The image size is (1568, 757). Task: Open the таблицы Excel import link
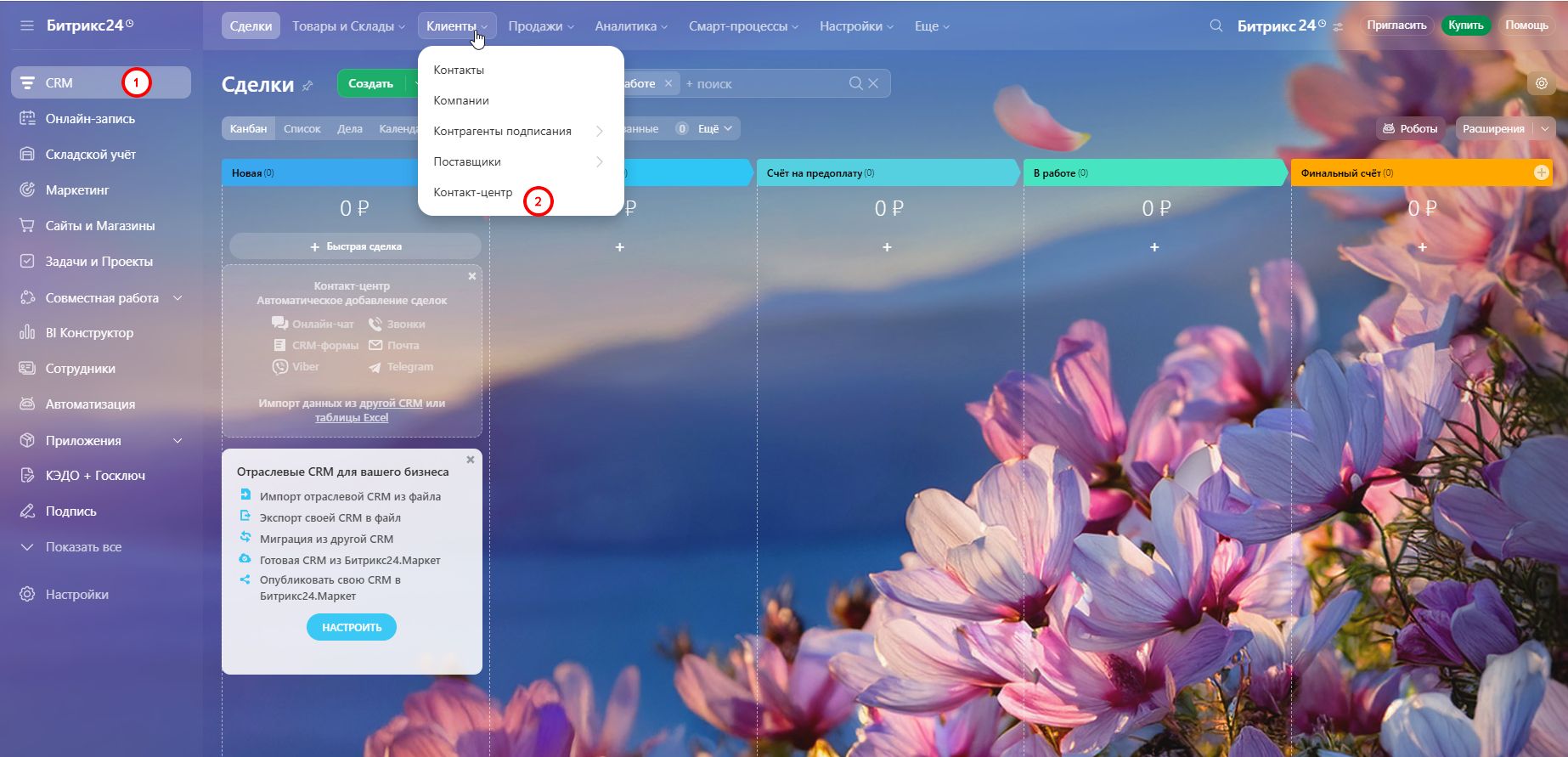(351, 417)
